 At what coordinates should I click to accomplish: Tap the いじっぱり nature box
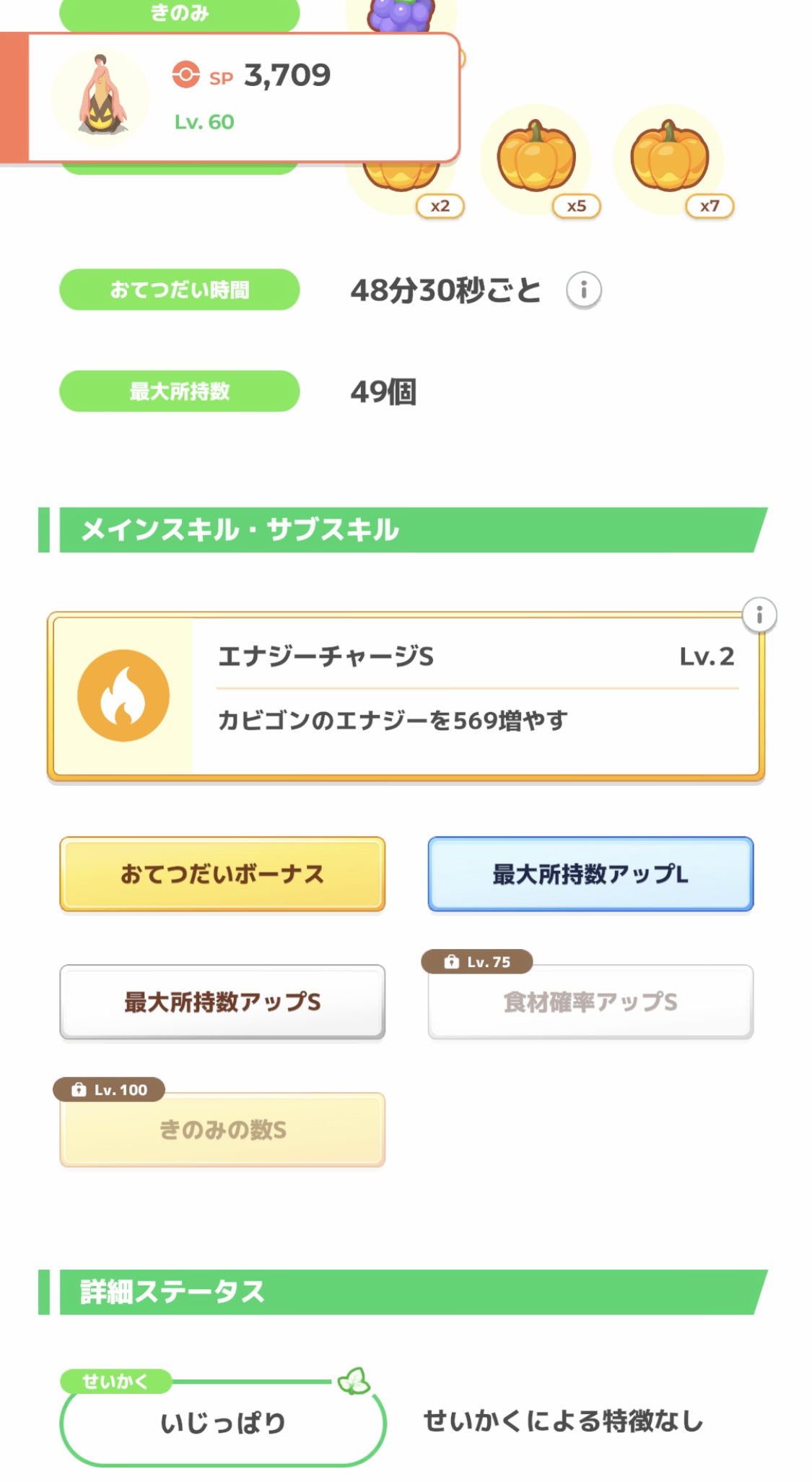(222, 1423)
